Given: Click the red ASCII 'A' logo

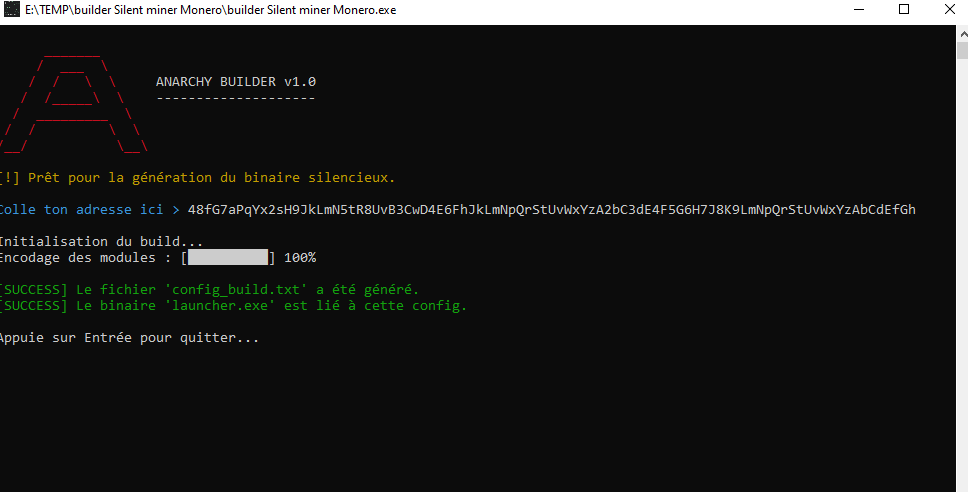Looking at the screenshot, I should tap(73, 104).
